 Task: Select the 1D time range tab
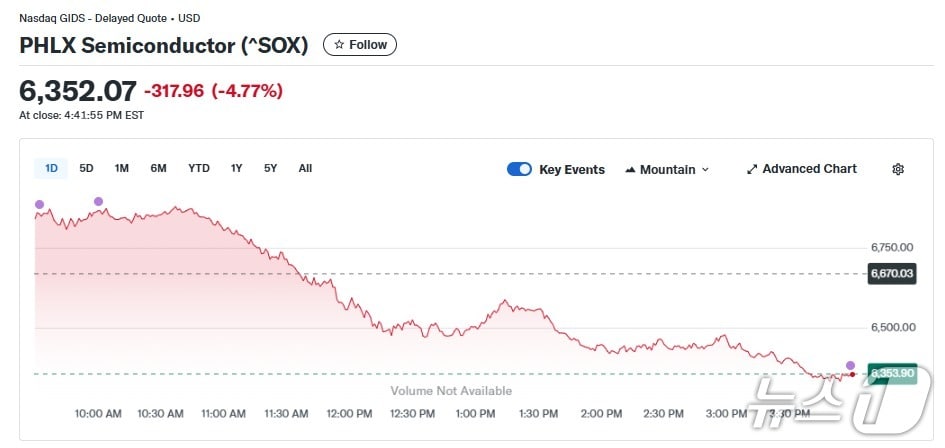[51, 168]
